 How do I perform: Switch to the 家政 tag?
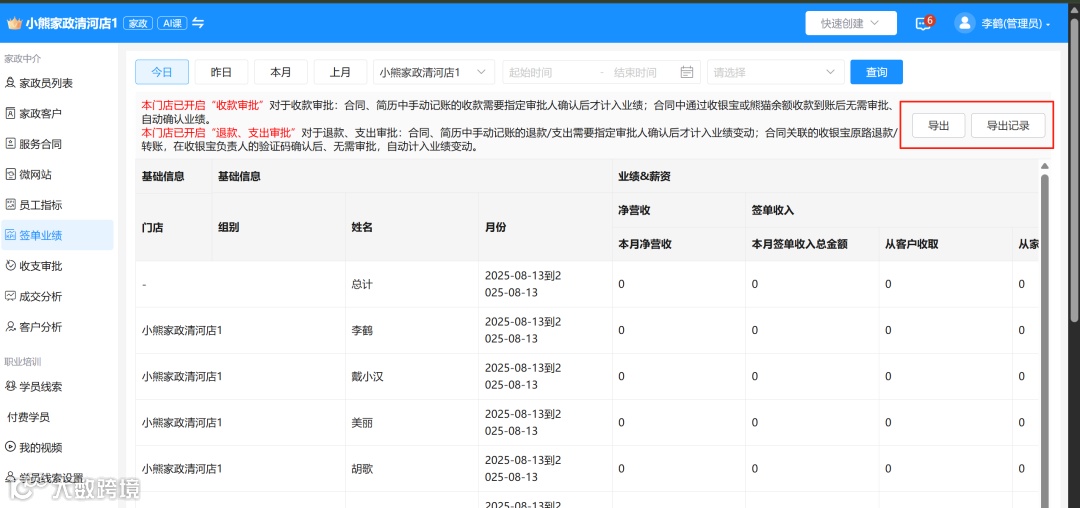(x=138, y=23)
